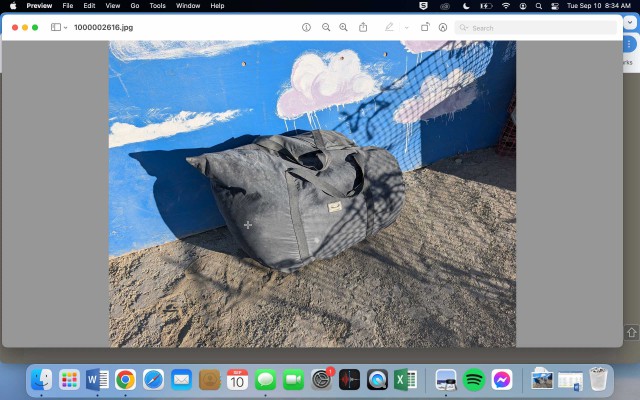Image resolution: width=640 pixels, height=400 pixels.
Task: Open Finder from the Dock
Action: click(42, 380)
